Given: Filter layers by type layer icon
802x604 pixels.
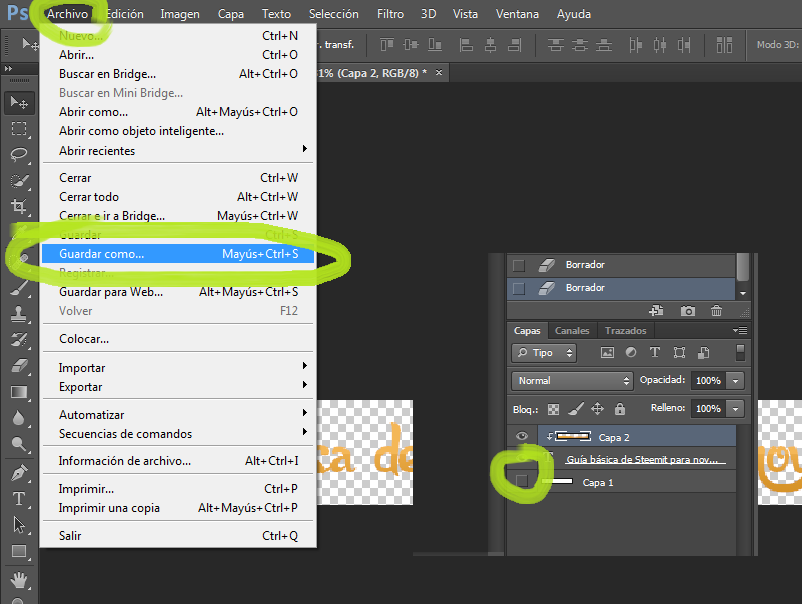Looking at the screenshot, I should (x=655, y=352).
